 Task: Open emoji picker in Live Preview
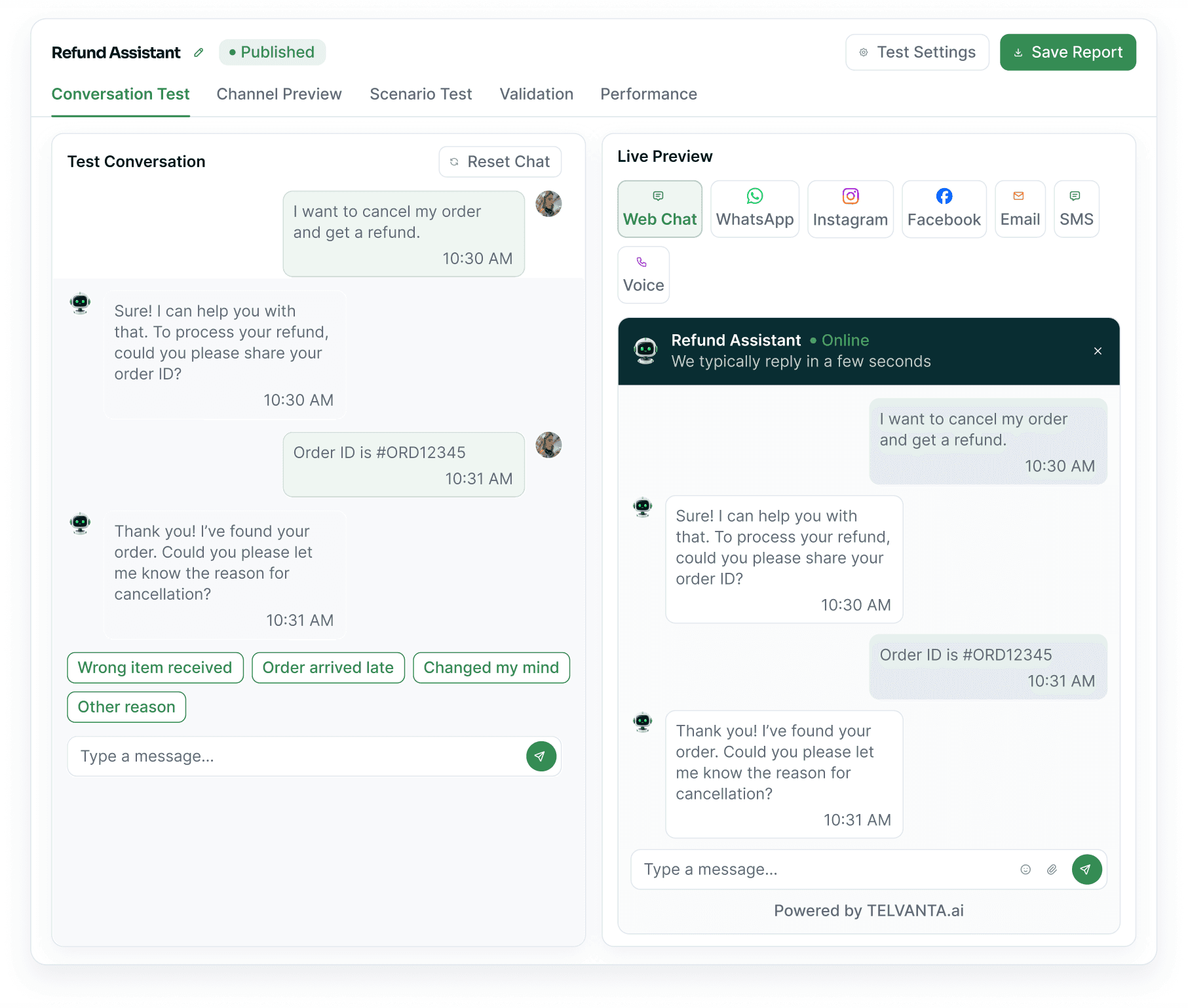(x=1025, y=870)
